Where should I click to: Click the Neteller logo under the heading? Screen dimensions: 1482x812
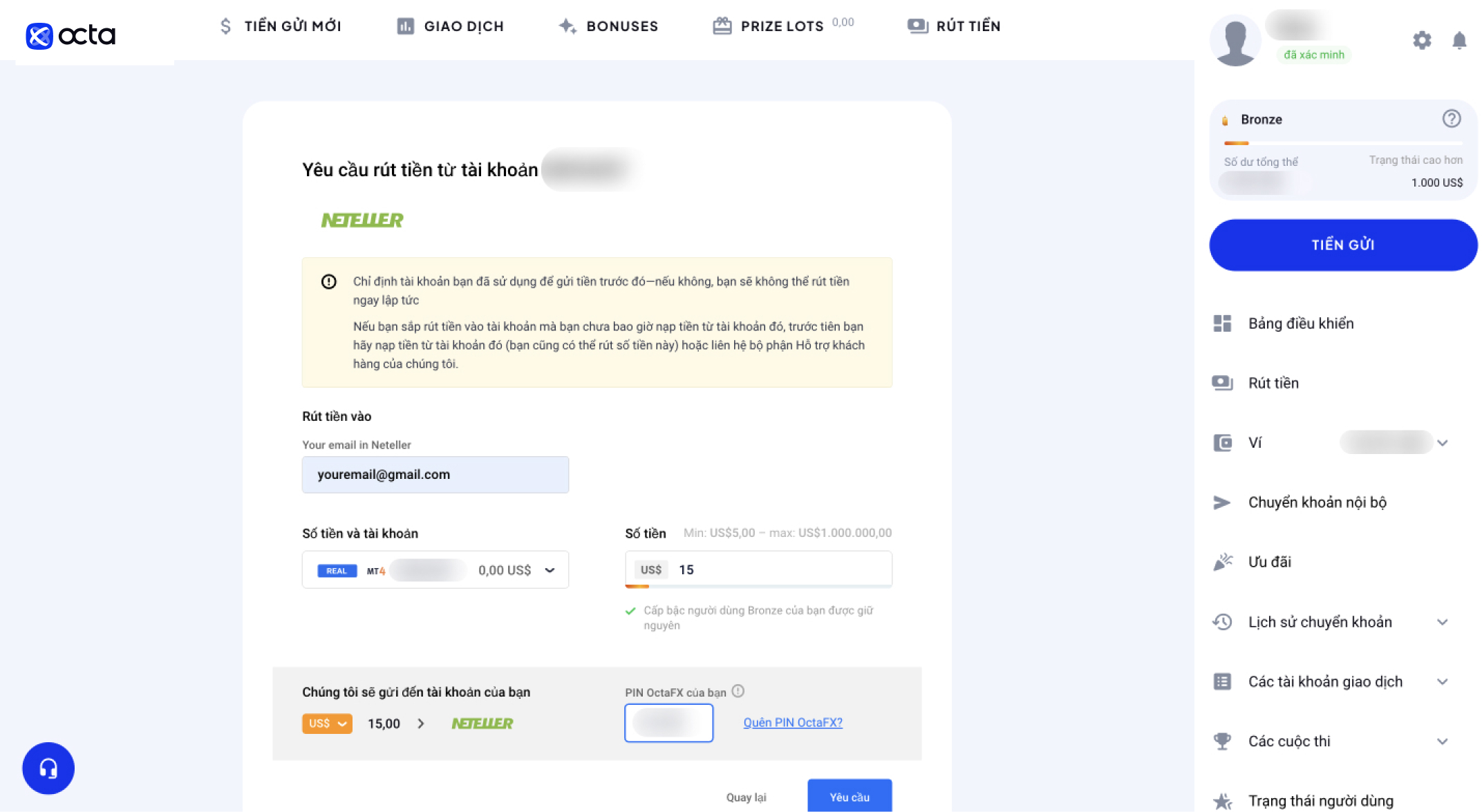[362, 220]
